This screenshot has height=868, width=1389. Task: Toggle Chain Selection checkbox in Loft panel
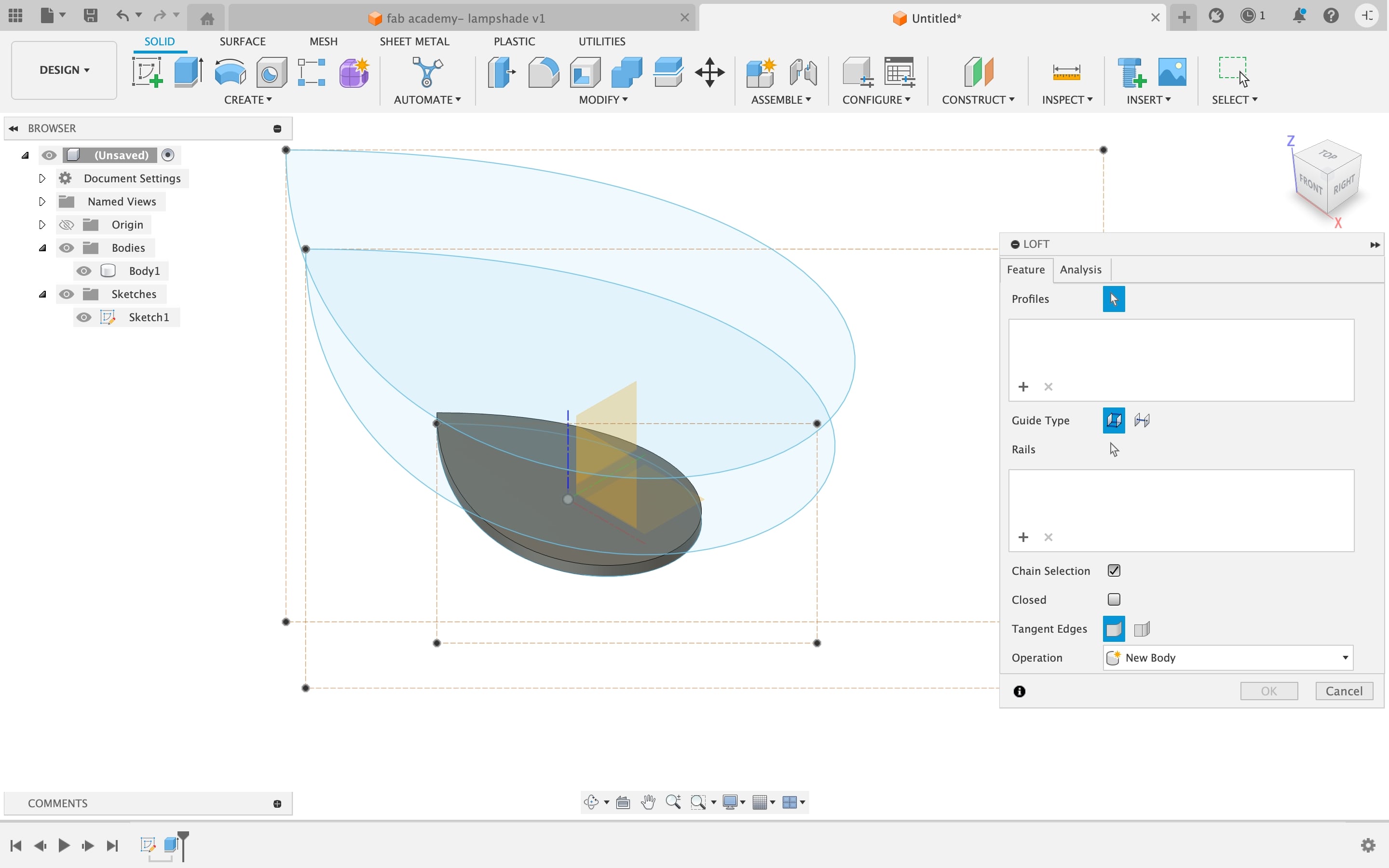click(1113, 570)
